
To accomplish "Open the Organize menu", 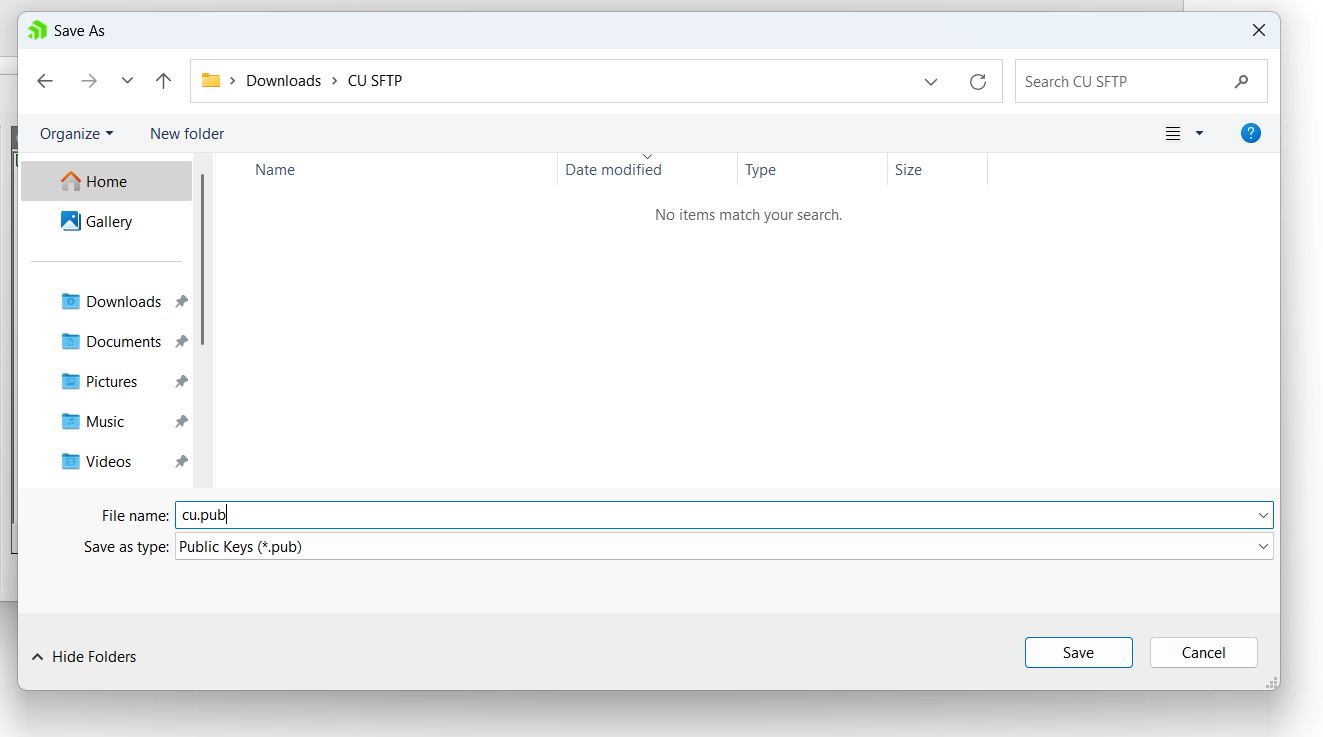I will coord(77,133).
